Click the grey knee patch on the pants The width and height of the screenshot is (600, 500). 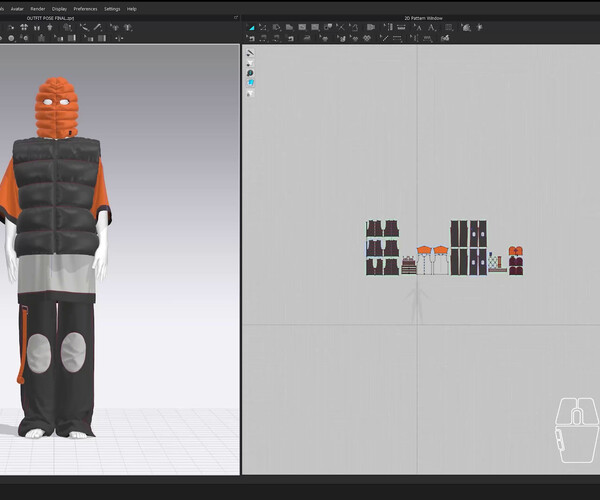[x=39, y=352]
